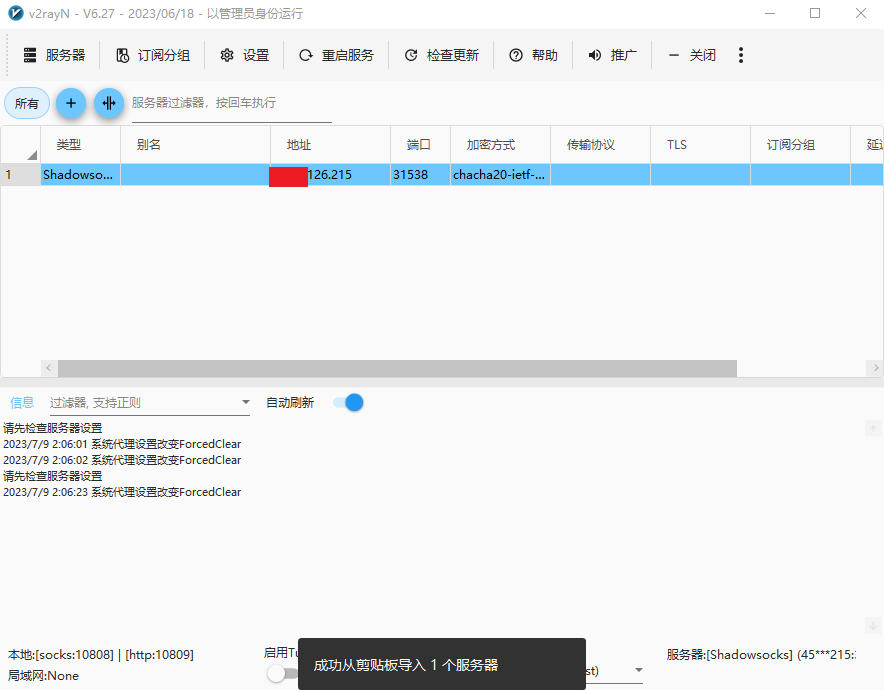
Task: Click the v2rayN app logo icon
Action: tap(16, 13)
